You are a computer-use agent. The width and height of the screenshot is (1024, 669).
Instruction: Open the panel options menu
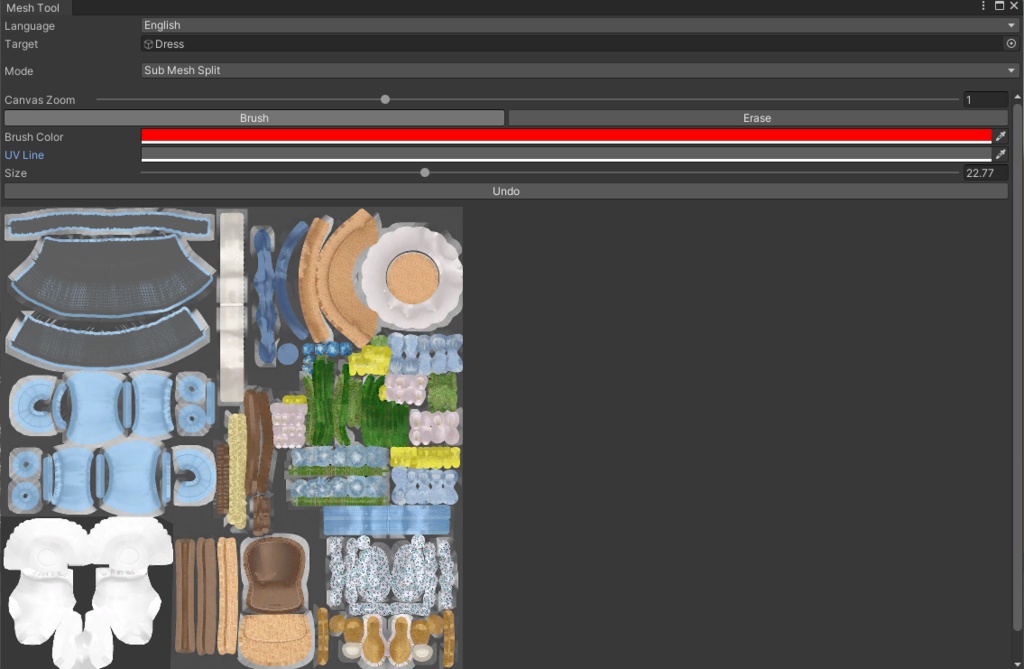point(983,6)
